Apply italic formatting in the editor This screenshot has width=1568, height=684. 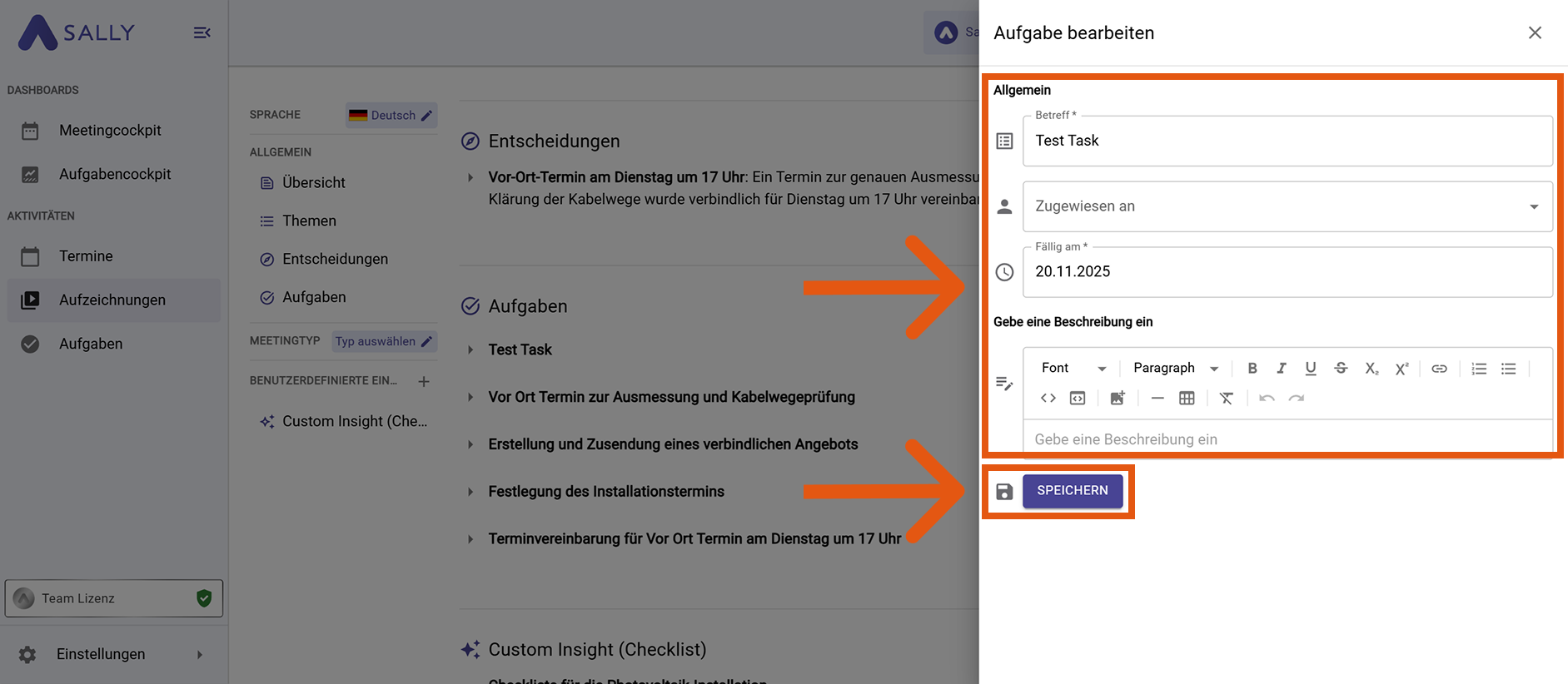(1282, 369)
